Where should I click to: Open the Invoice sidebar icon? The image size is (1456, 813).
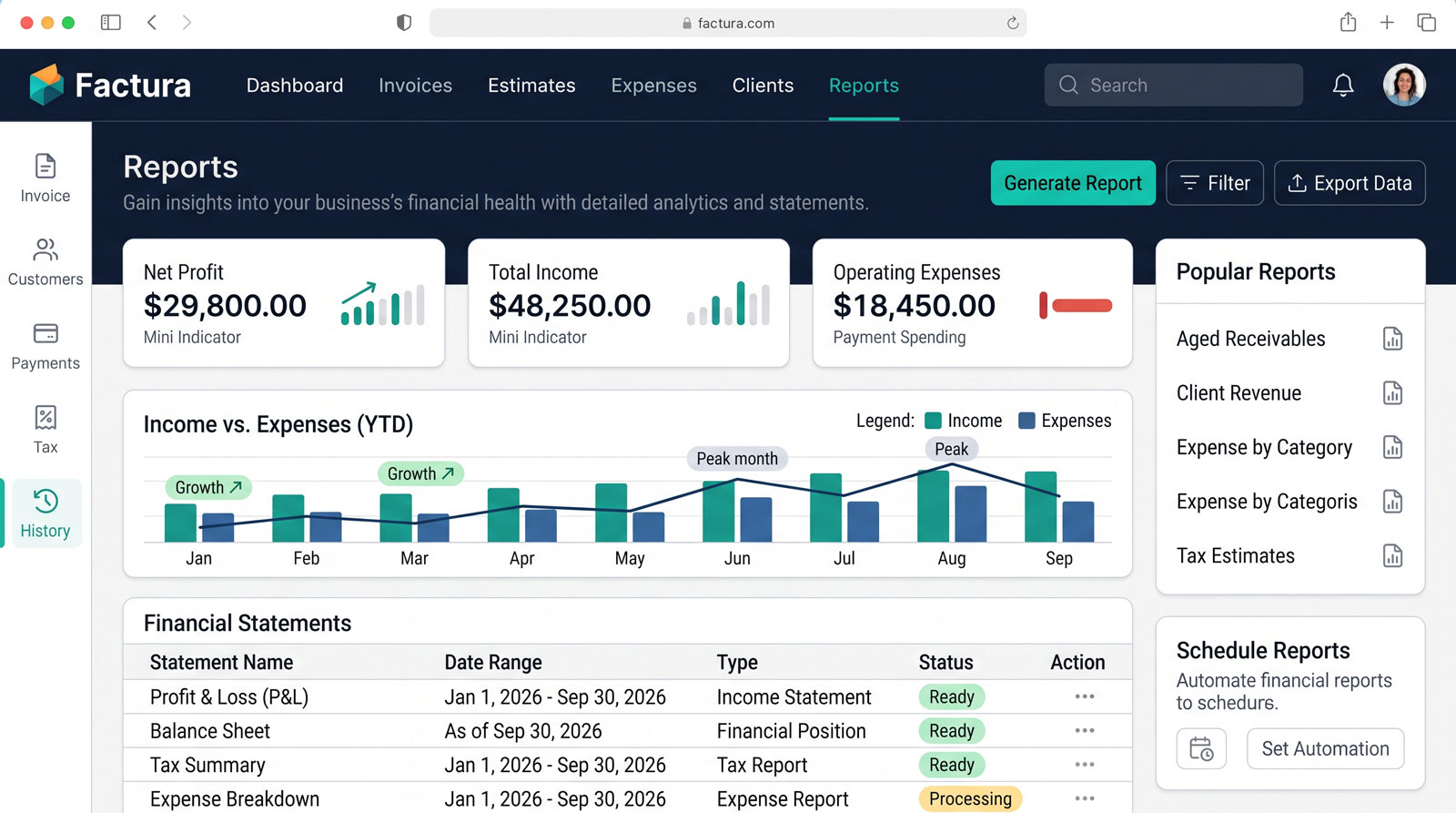point(45,178)
